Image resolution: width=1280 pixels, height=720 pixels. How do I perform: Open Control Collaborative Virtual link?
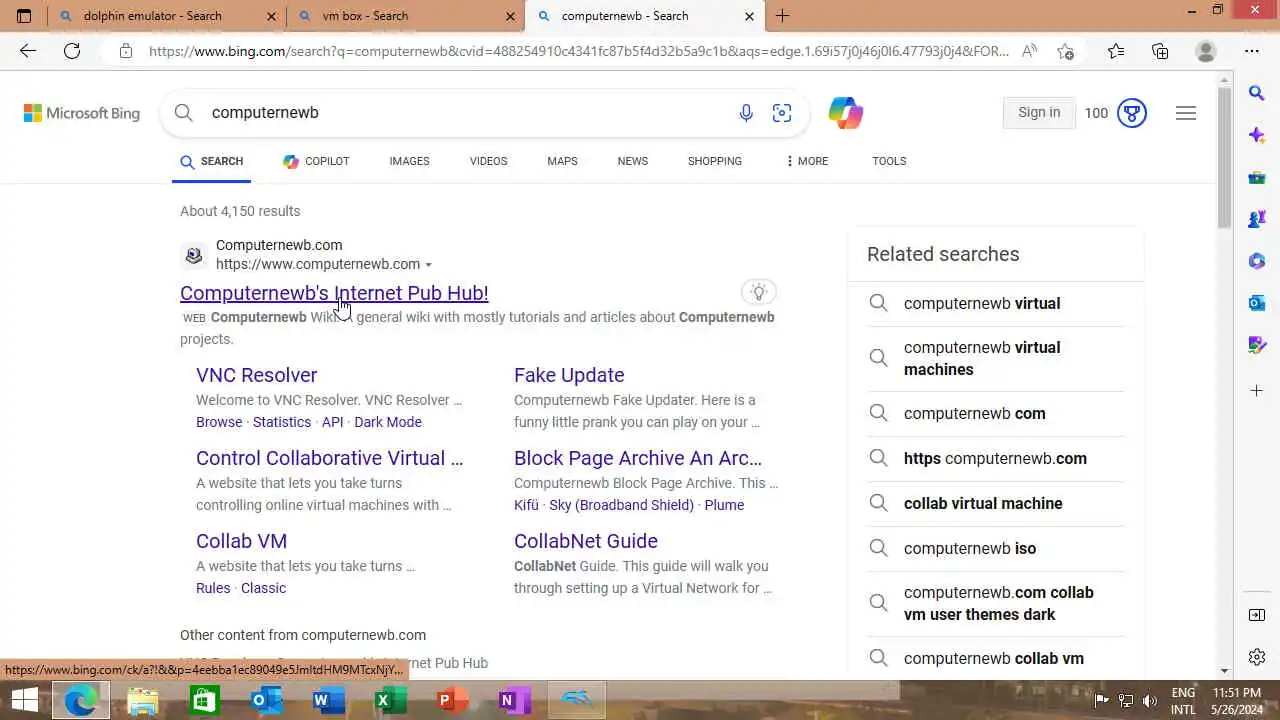(x=330, y=458)
